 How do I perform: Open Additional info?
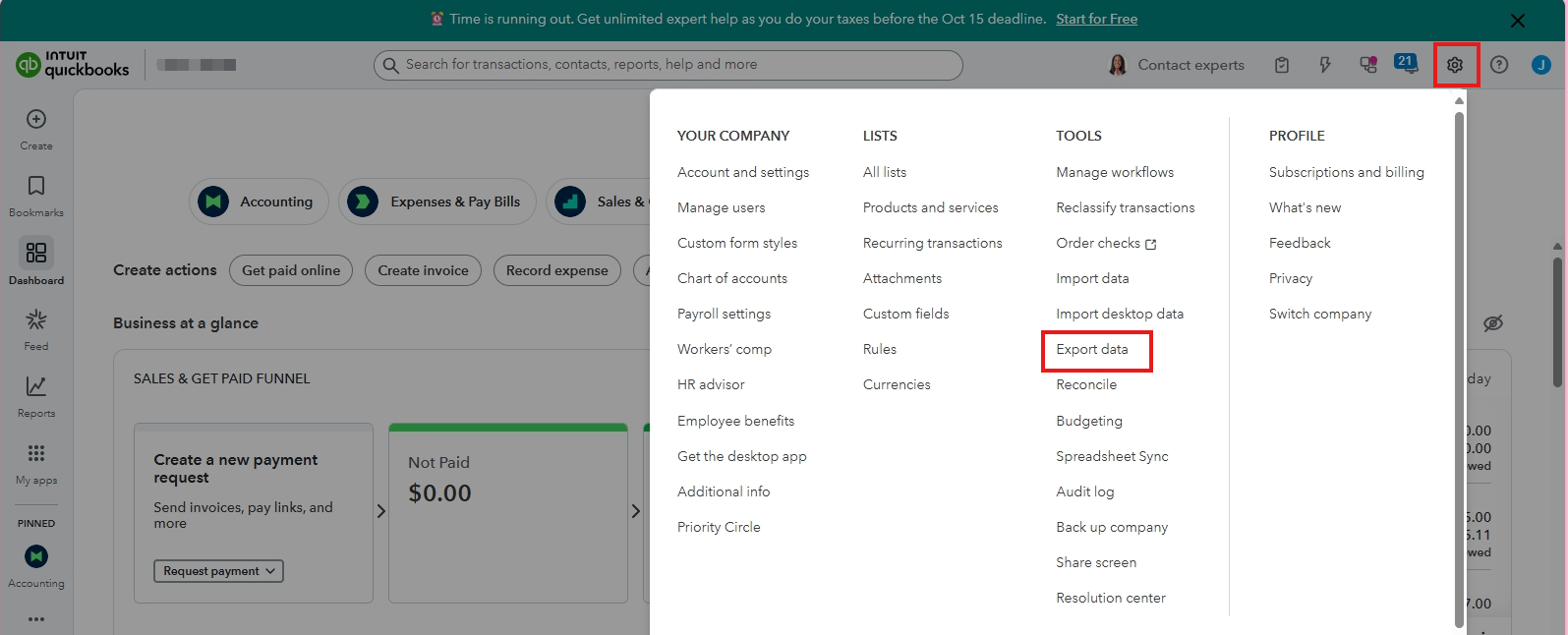(724, 491)
